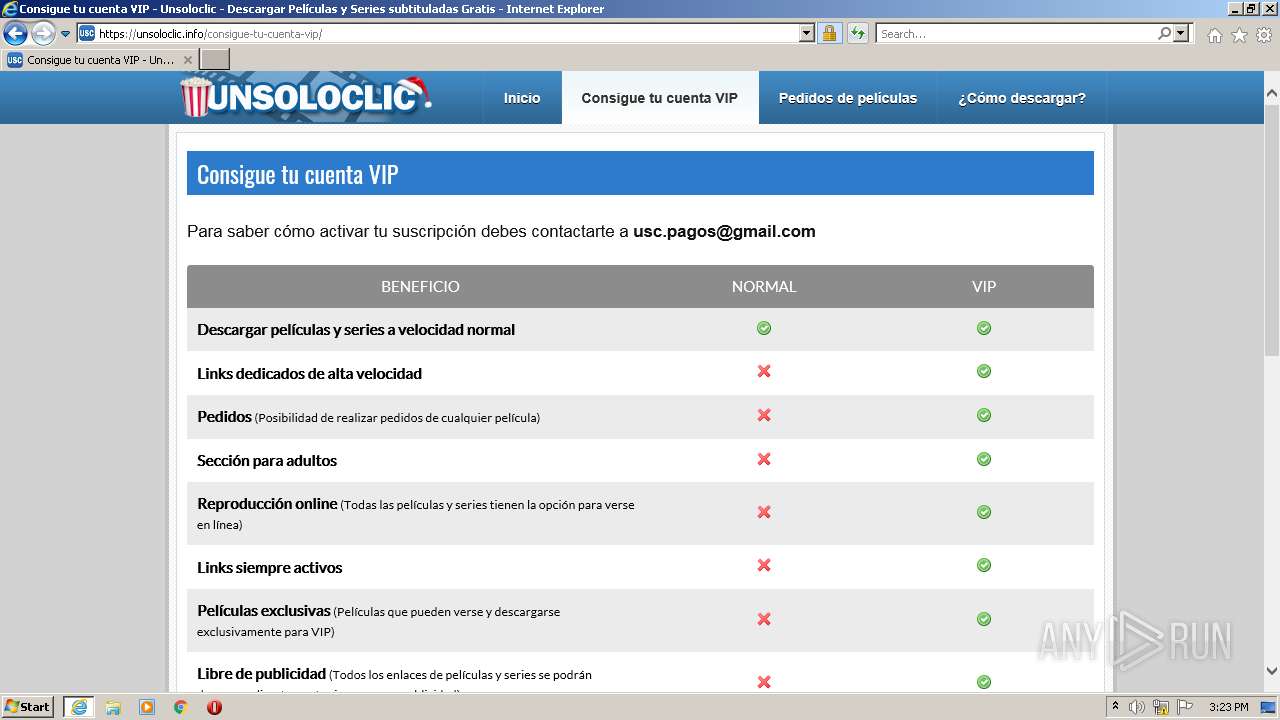Expand the address bar autocomplete dropdown
This screenshot has height=720, width=1280.
(x=807, y=33)
